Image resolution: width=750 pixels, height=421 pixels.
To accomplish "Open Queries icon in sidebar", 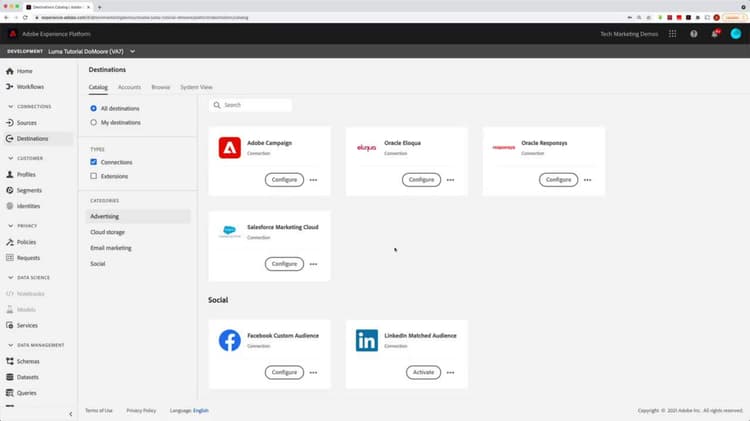I will pyautogui.click(x=10, y=393).
